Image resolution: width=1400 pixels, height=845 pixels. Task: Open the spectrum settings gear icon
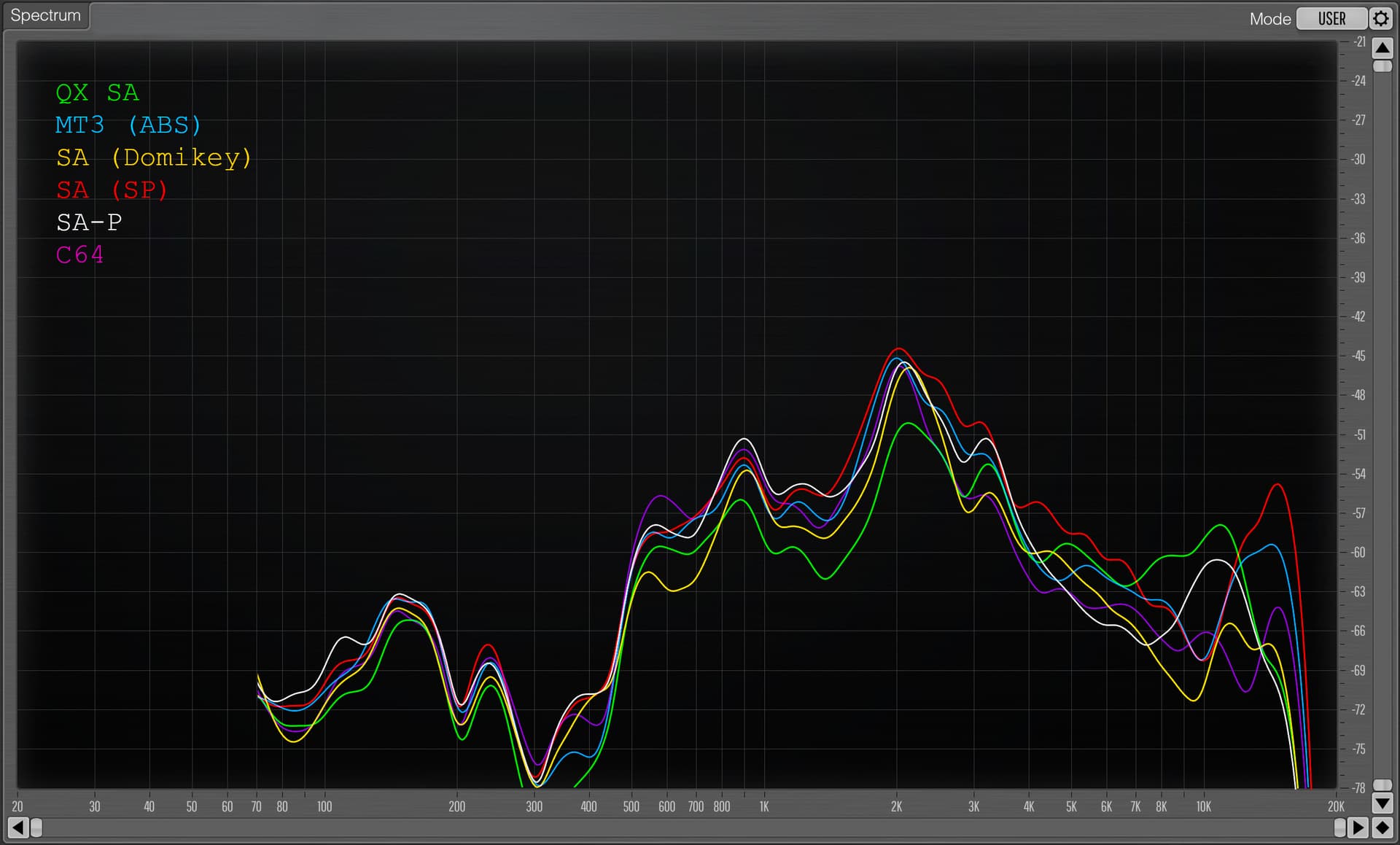[1381, 18]
